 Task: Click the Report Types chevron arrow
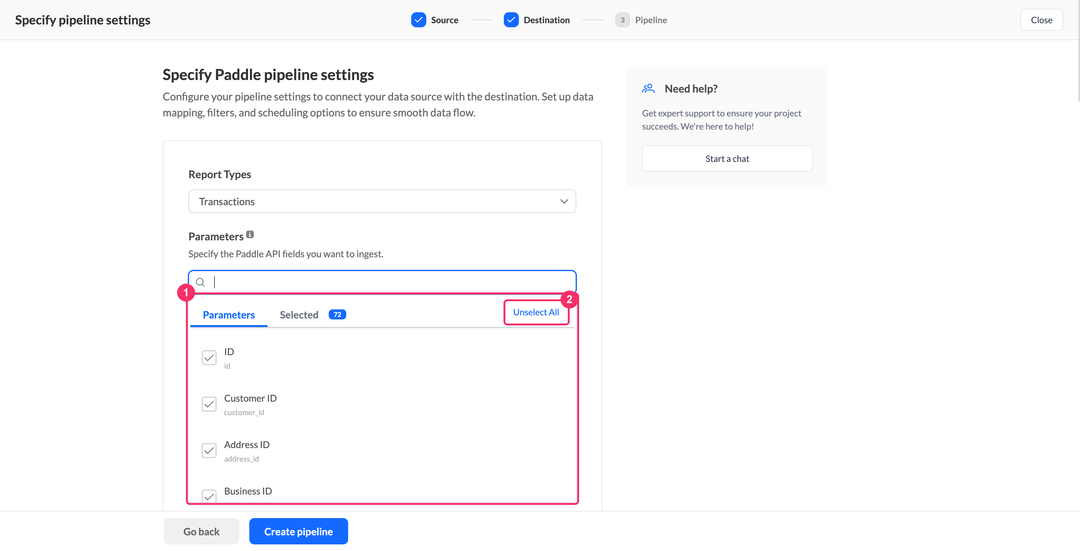[564, 202]
